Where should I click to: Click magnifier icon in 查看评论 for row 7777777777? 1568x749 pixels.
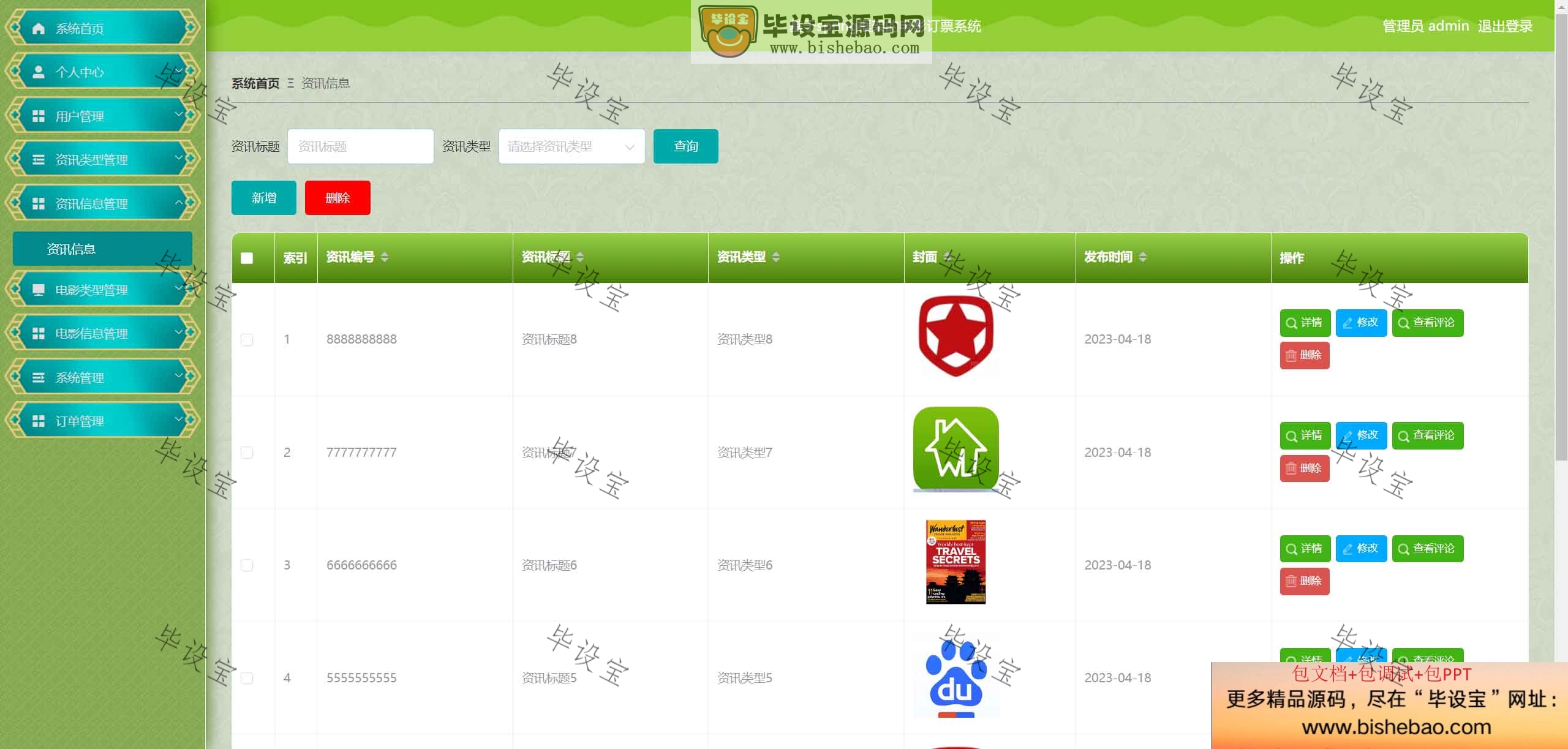[1404, 436]
